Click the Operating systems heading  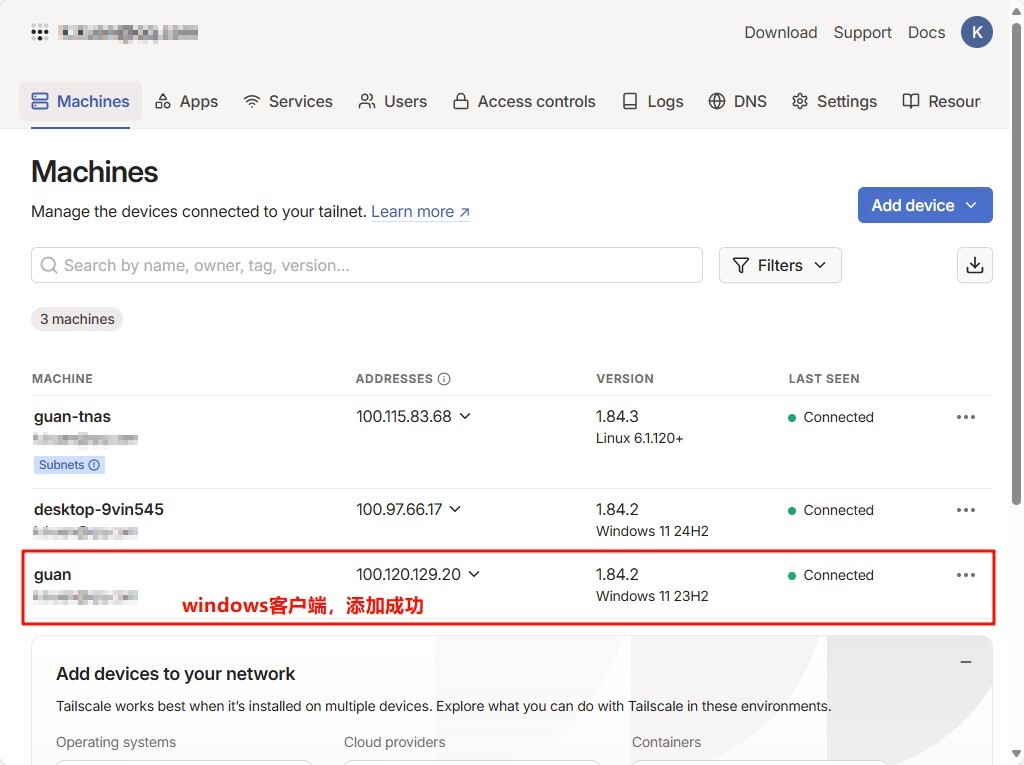(116, 742)
